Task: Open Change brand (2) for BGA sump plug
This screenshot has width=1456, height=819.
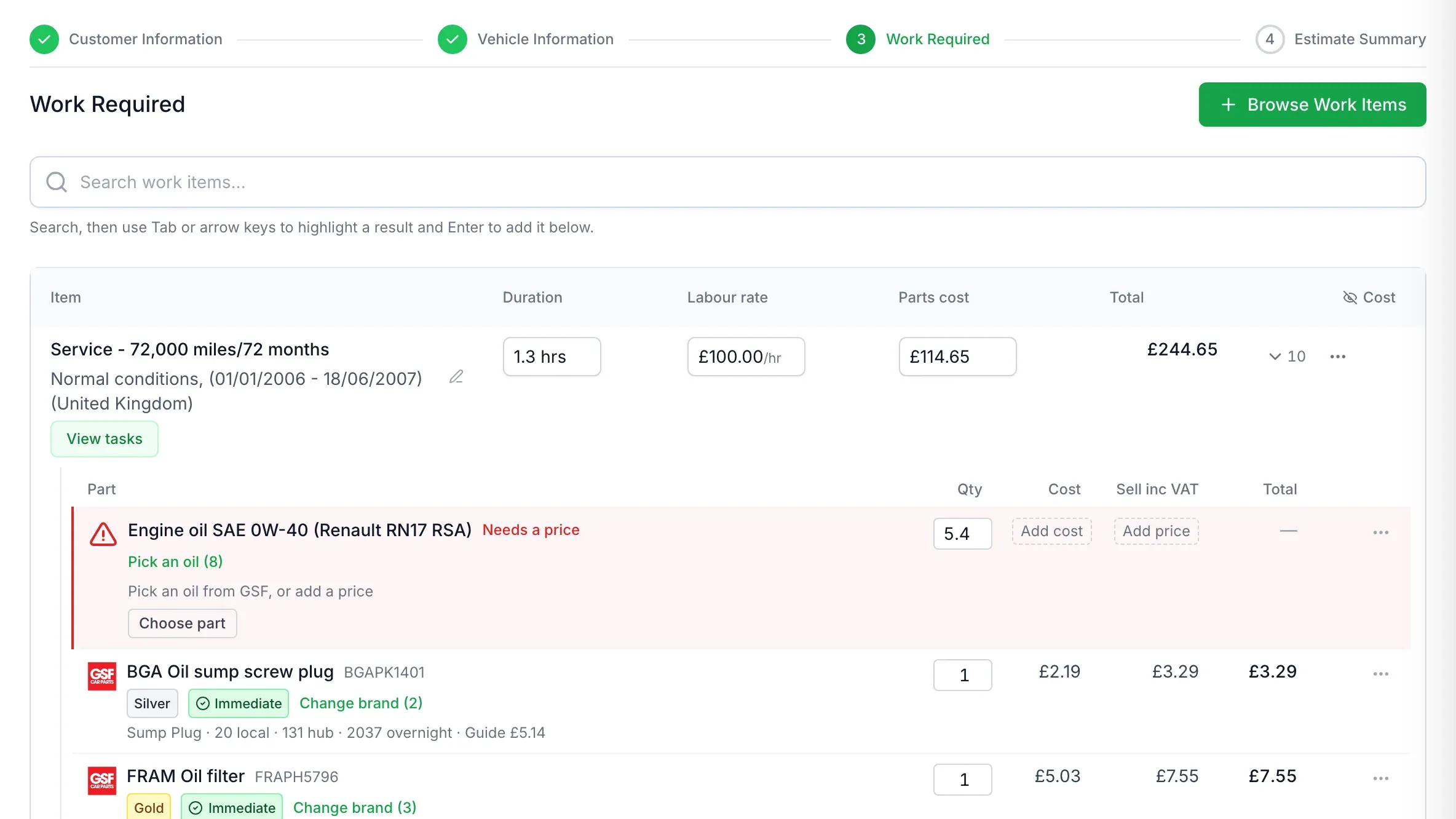Action: click(361, 703)
